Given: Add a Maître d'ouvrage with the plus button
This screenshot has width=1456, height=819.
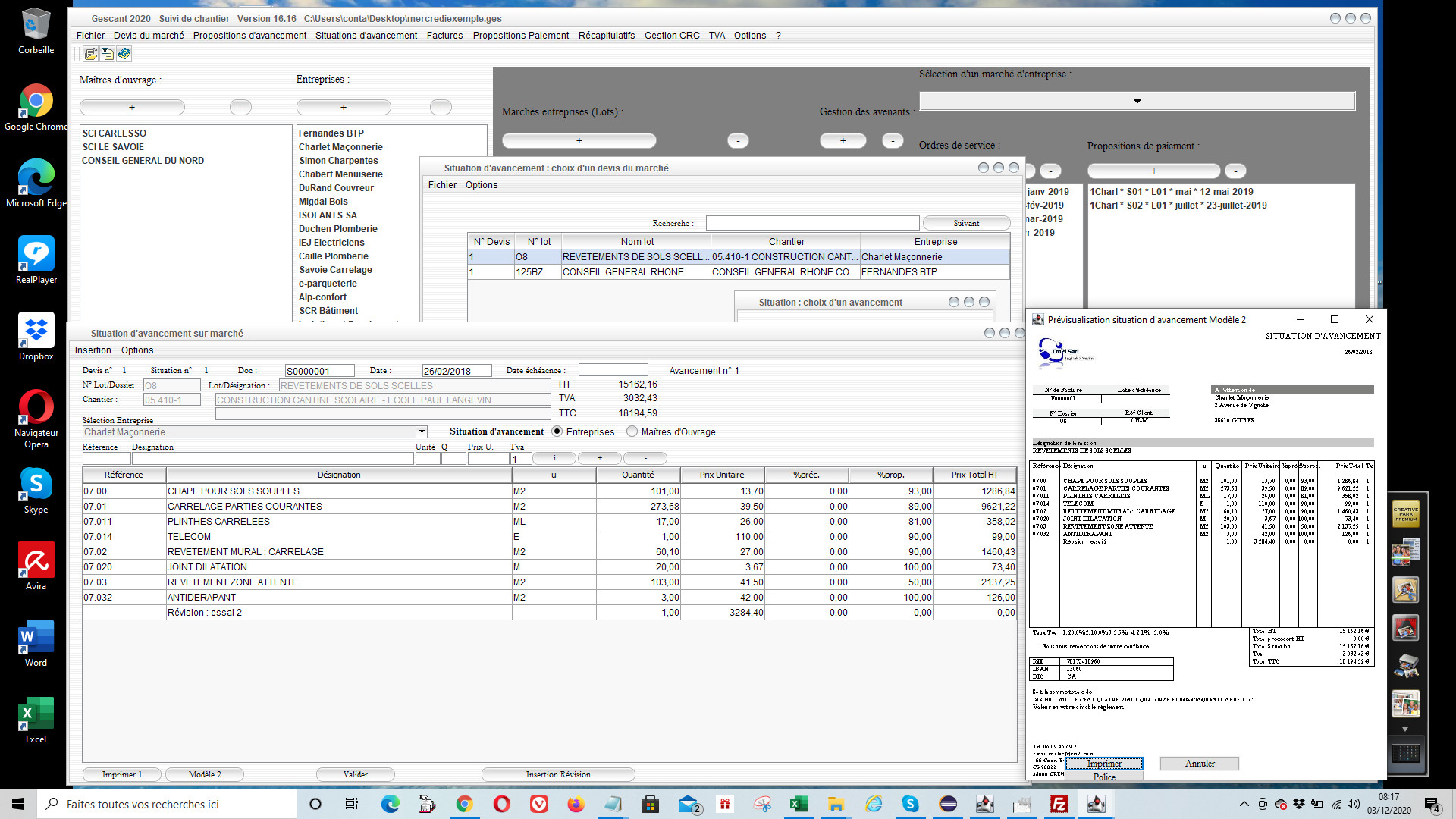Looking at the screenshot, I should tap(132, 108).
